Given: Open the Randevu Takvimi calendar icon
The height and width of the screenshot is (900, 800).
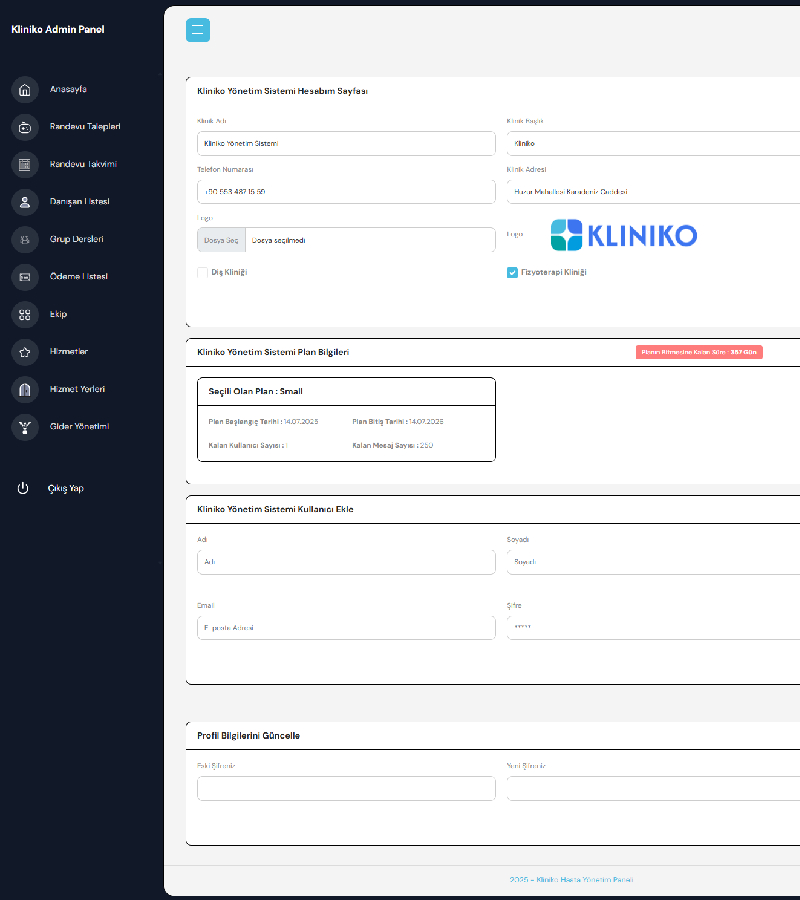Looking at the screenshot, I should coord(25,165).
